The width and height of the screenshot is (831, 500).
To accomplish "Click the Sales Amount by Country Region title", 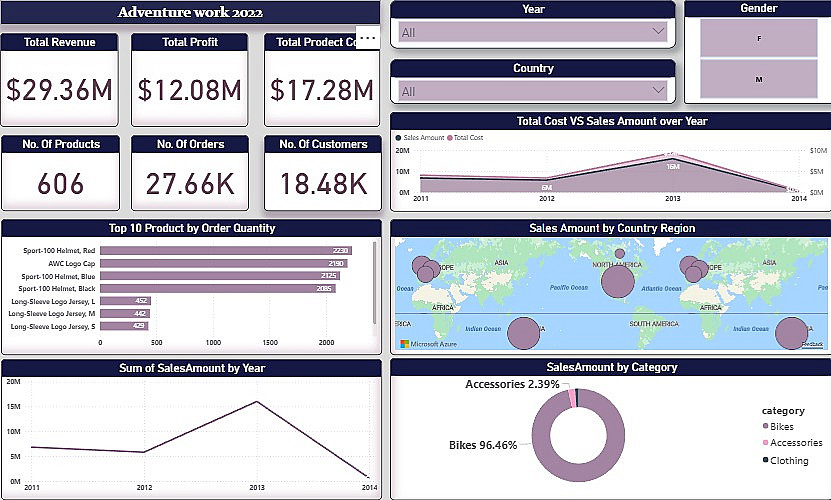I will (612, 228).
